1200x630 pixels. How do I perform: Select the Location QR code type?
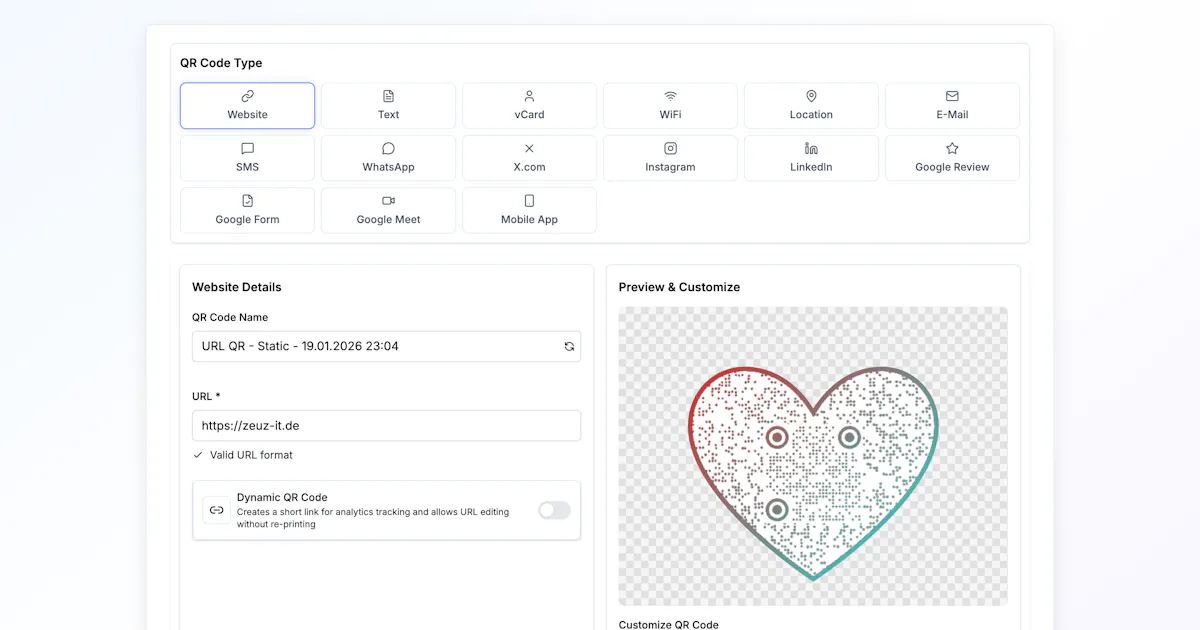click(x=811, y=105)
